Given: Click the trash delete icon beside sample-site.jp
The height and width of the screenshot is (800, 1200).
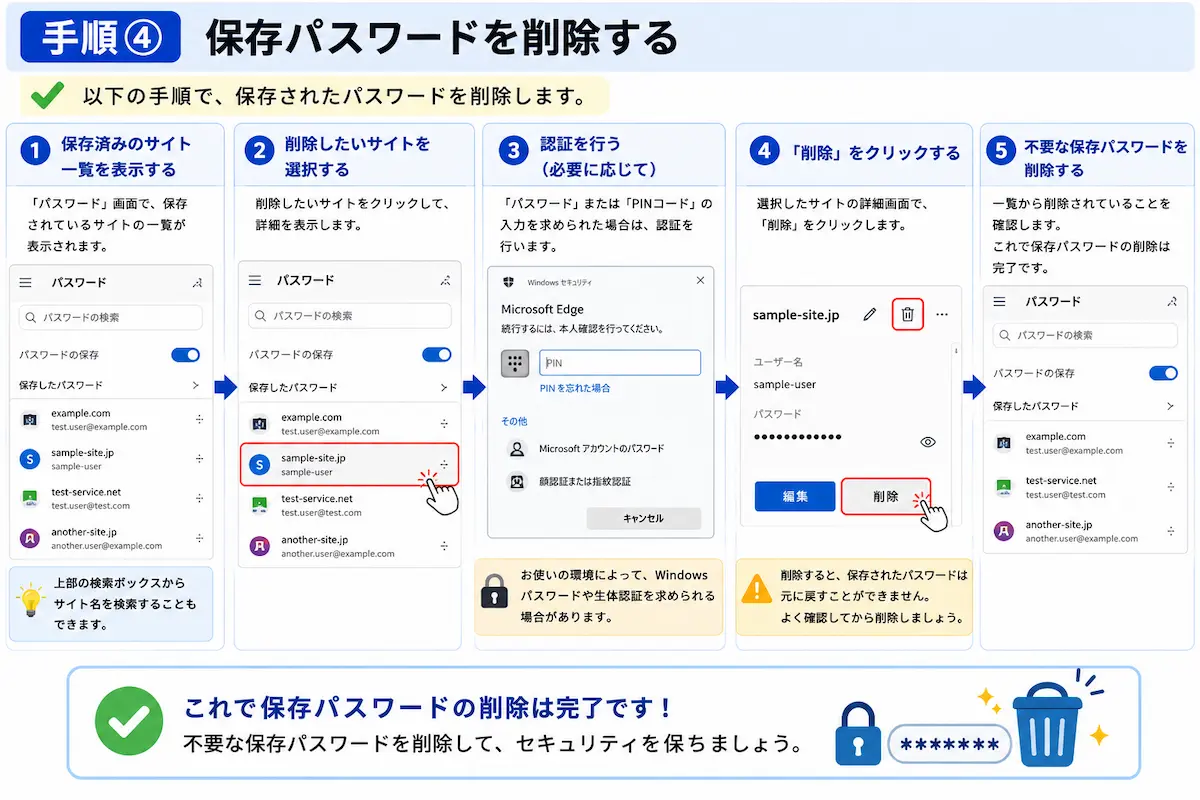Looking at the screenshot, I should [x=907, y=314].
